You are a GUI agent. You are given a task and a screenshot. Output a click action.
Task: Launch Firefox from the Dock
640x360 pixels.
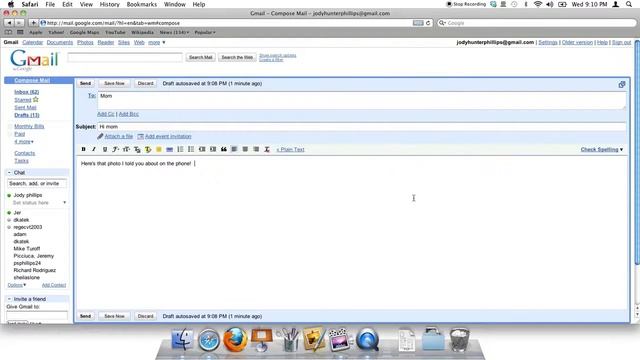(235, 339)
